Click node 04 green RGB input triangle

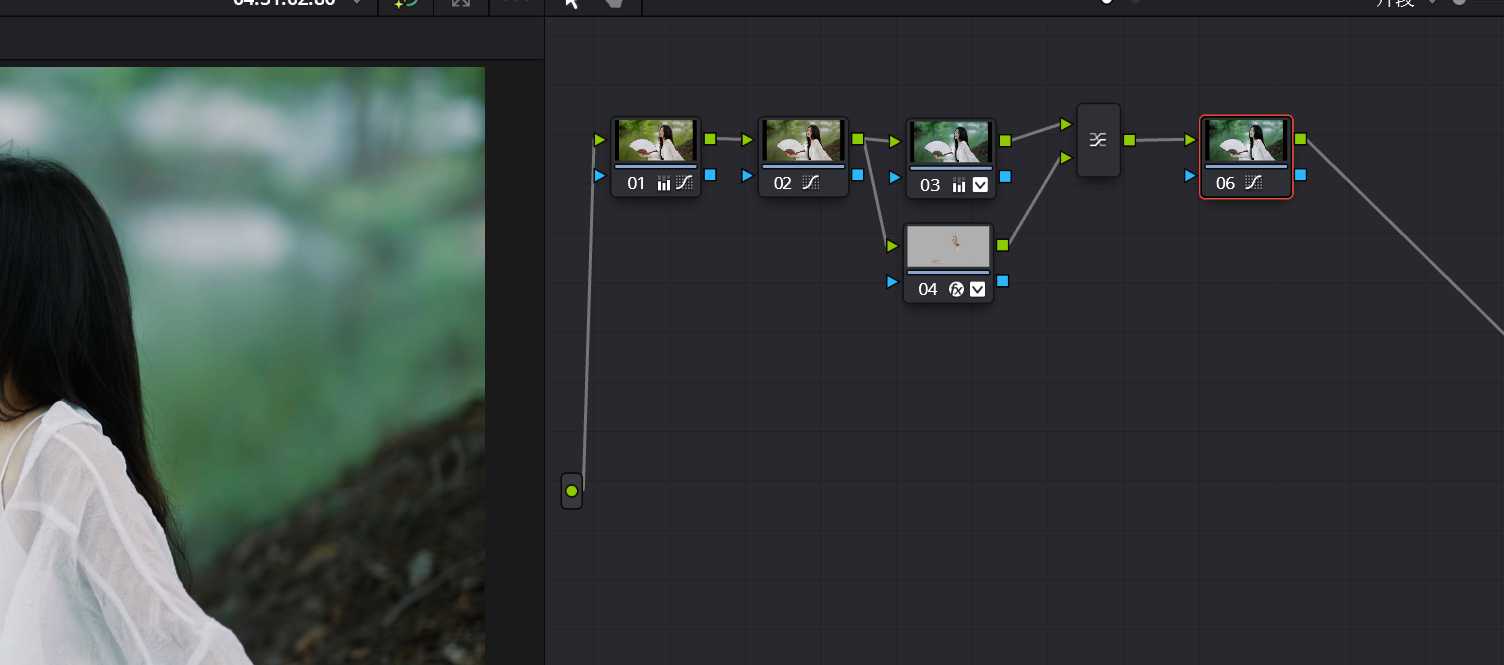892,246
